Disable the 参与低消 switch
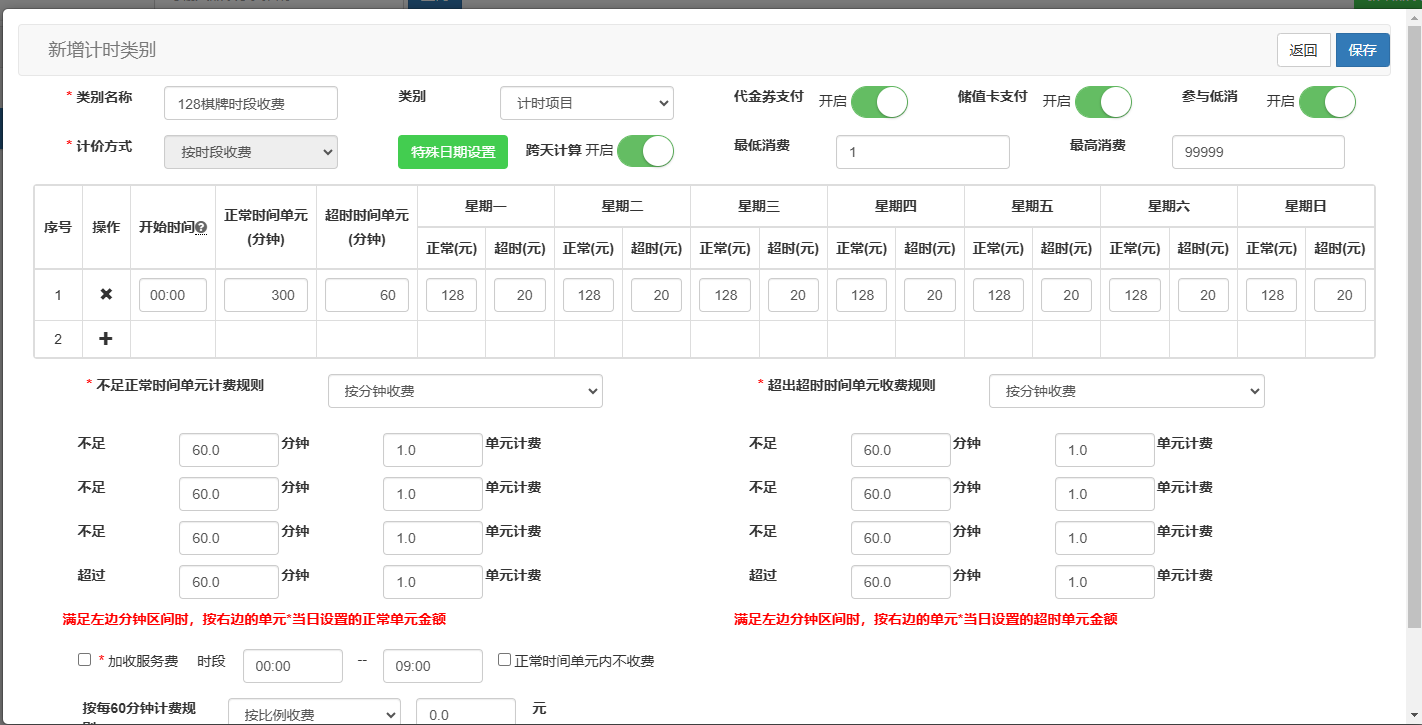Screen dimensions: 1422x725 pyautogui.click(x=1326, y=102)
